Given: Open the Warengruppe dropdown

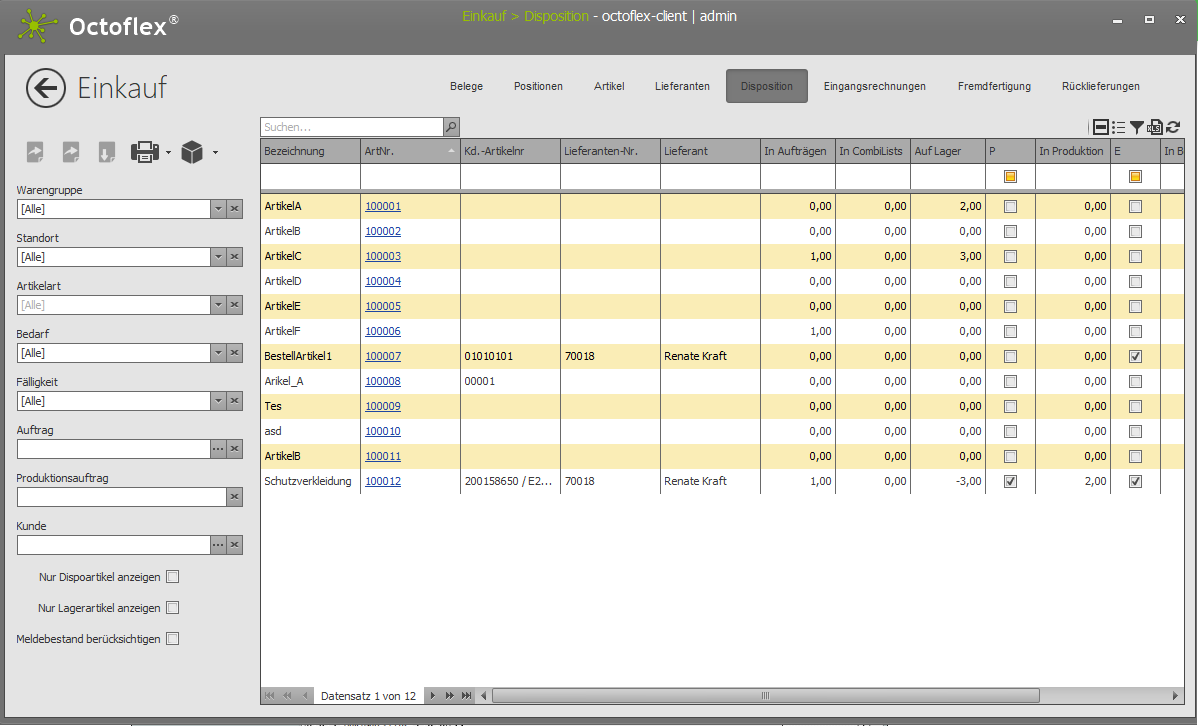Looking at the screenshot, I should tap(217, 209).
